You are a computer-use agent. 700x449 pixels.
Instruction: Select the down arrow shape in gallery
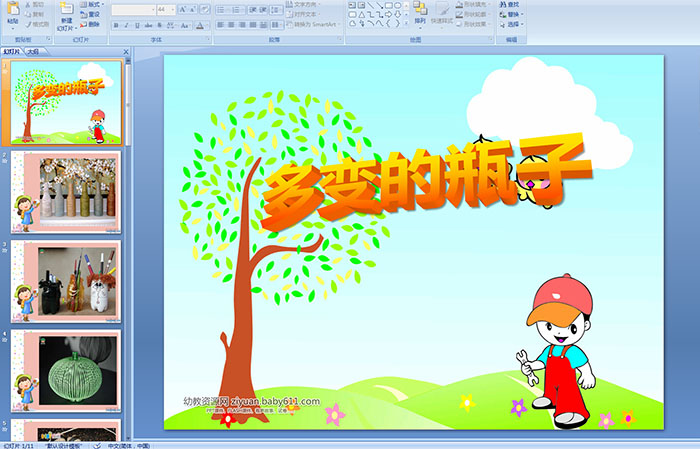coord(397,15)
